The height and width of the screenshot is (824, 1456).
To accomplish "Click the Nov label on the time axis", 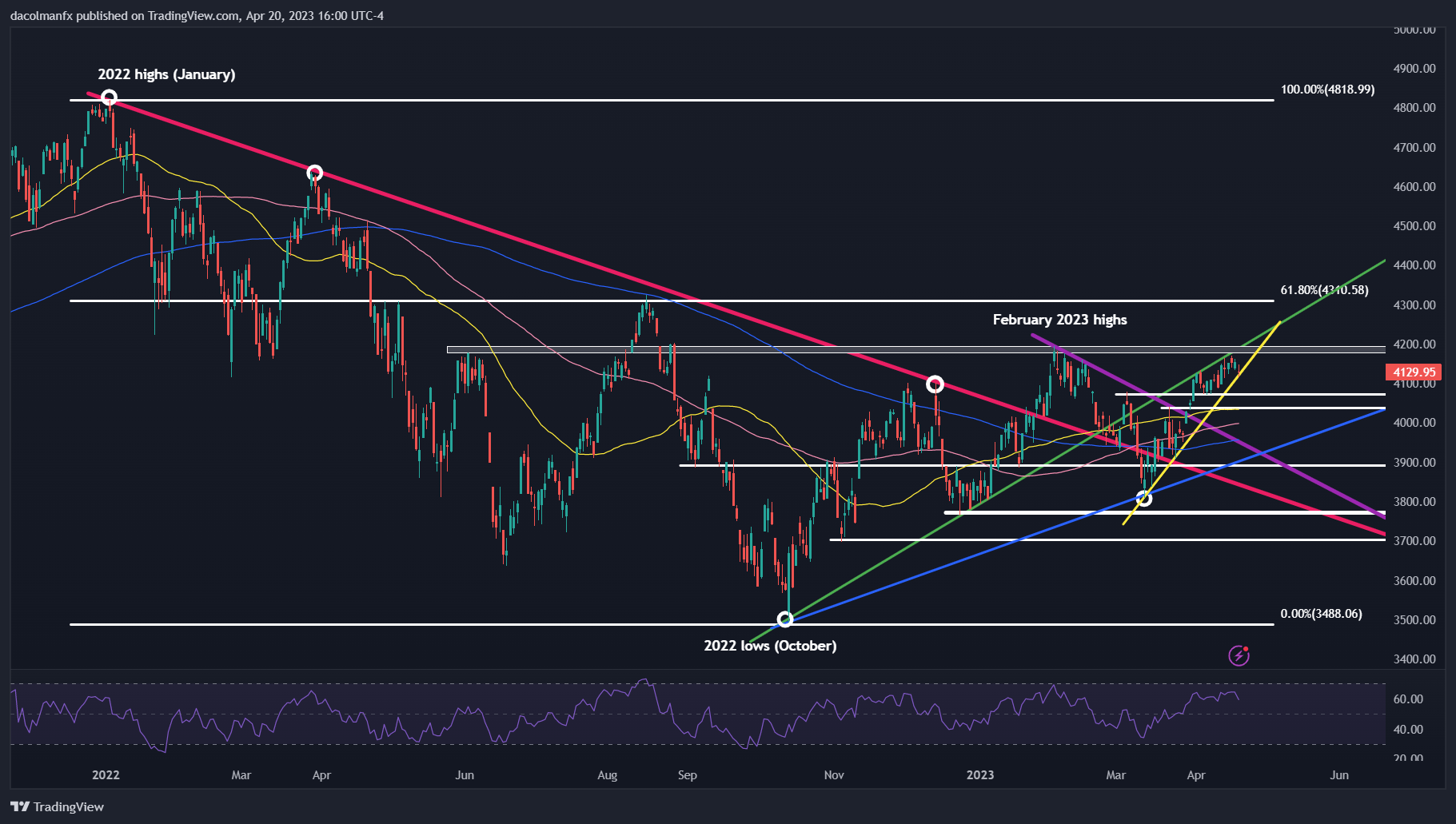I will pos(833,774).
